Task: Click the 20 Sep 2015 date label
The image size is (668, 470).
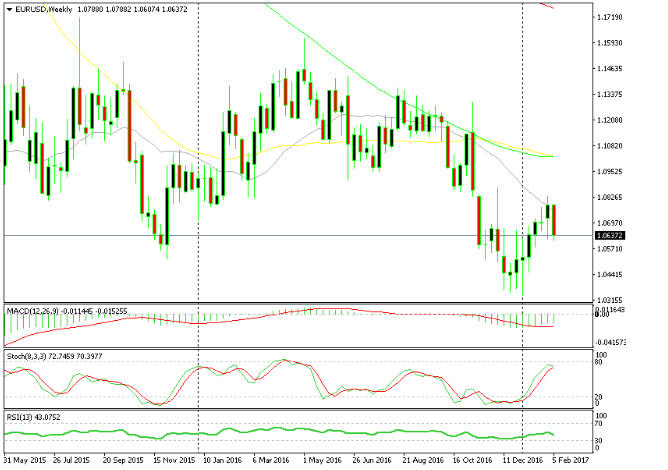Action: coord(123,460)
